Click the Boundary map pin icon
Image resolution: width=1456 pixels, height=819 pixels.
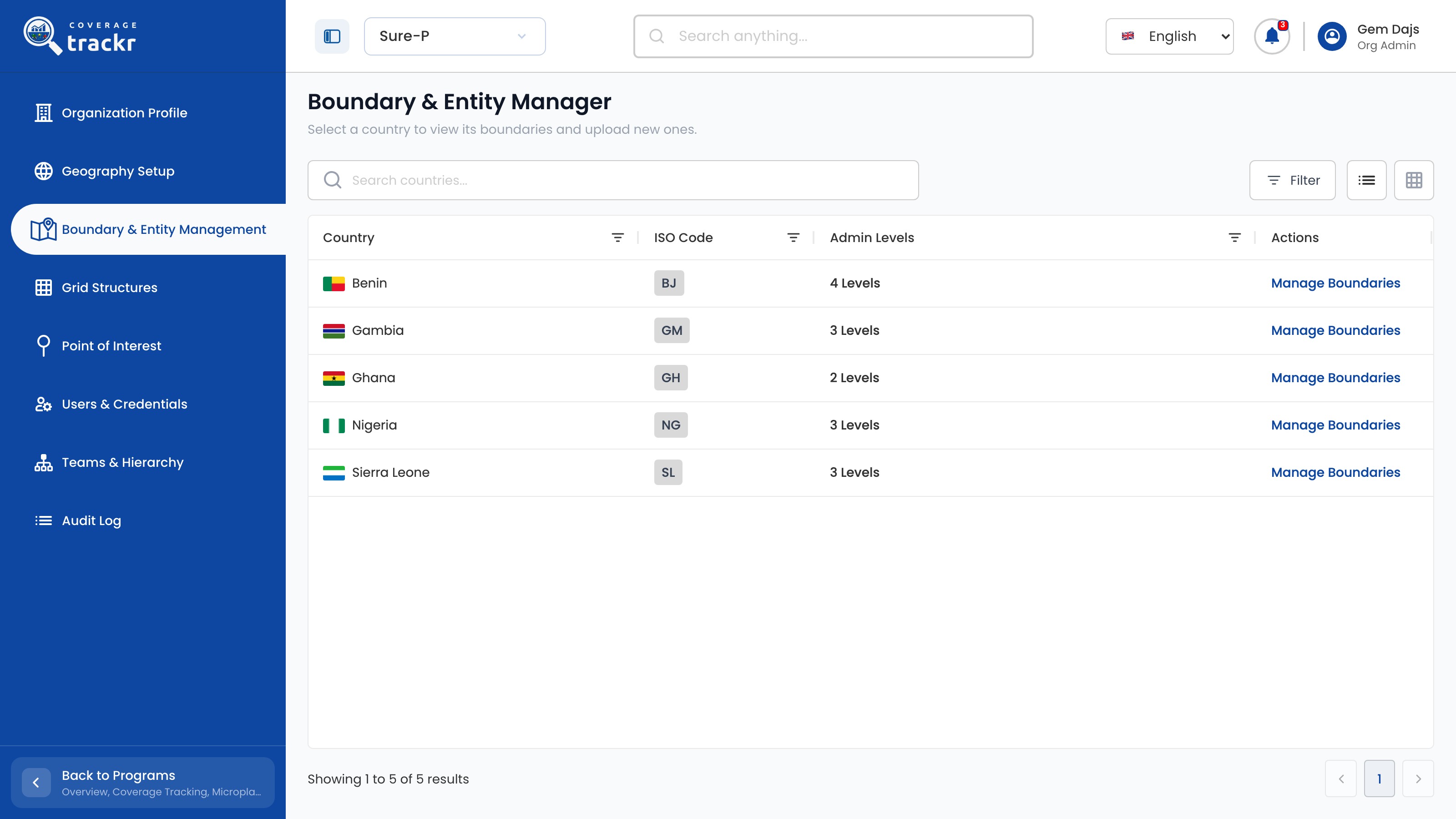pos(44,229)
